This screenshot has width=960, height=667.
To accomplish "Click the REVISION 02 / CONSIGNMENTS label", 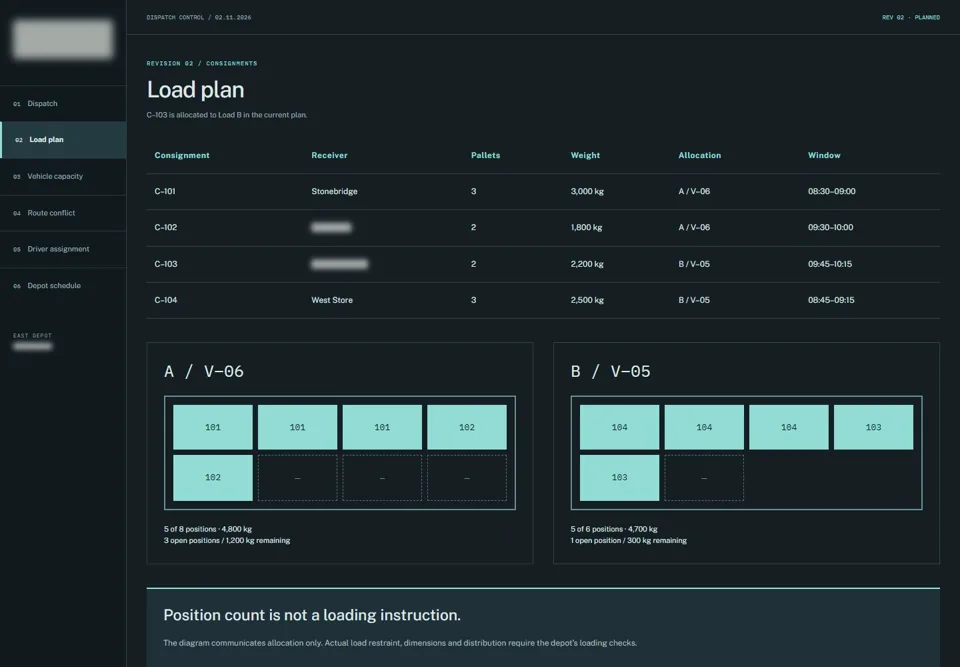I will [202, 64].
